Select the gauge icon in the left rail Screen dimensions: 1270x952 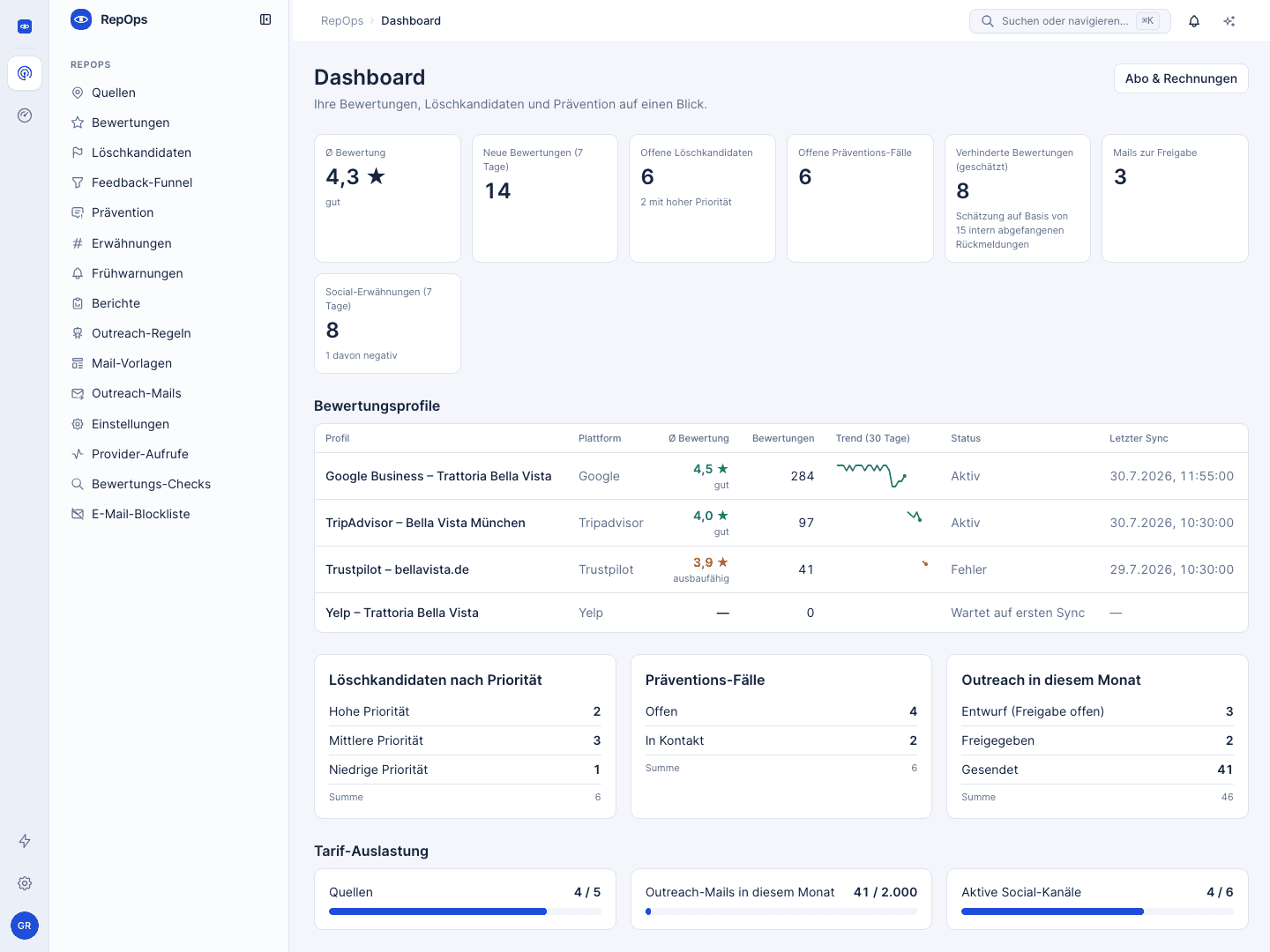(25, 115)
